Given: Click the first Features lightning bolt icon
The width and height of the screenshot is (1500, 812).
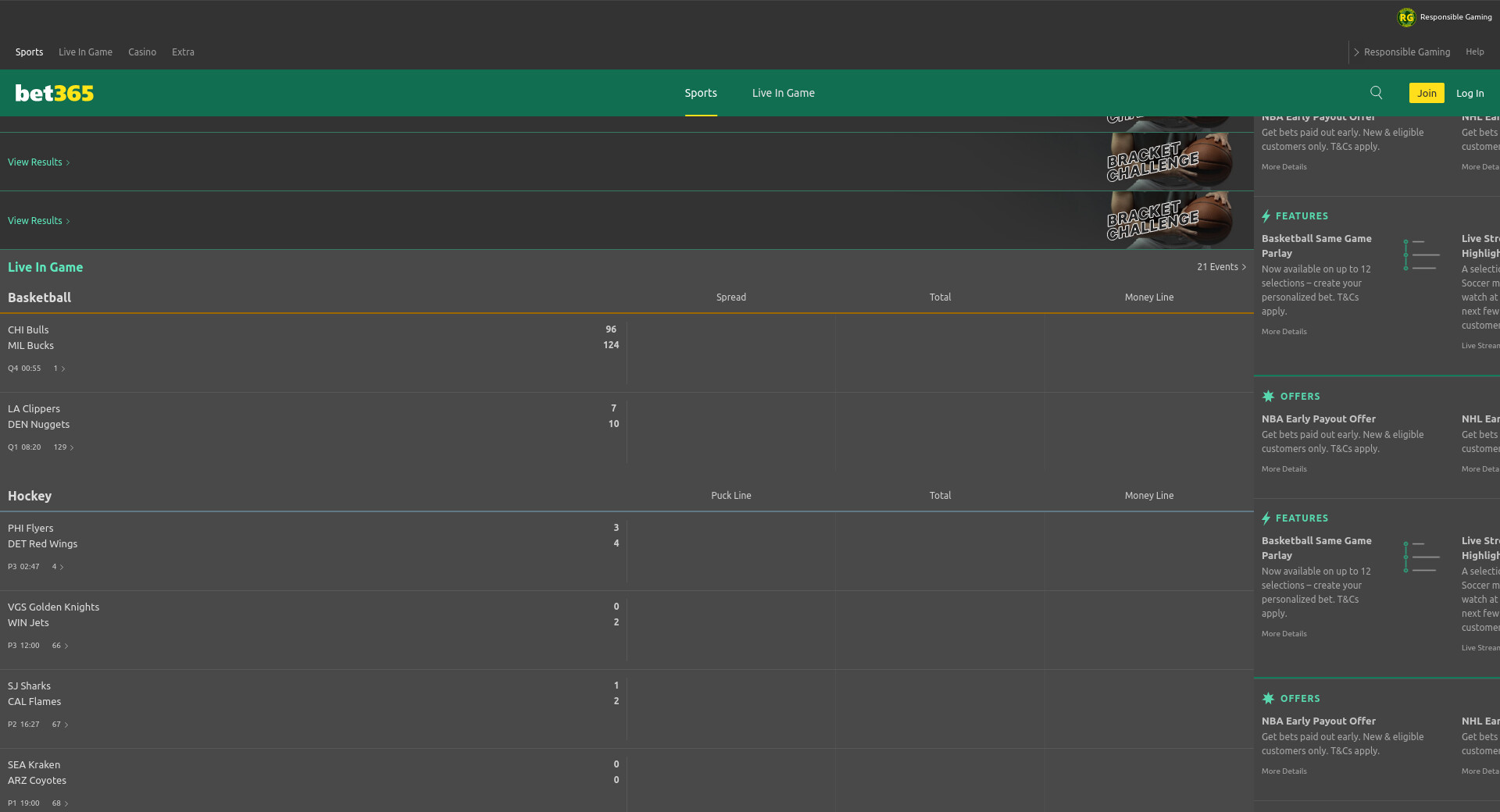Looking at the screenshot, I should [1266, 216].
